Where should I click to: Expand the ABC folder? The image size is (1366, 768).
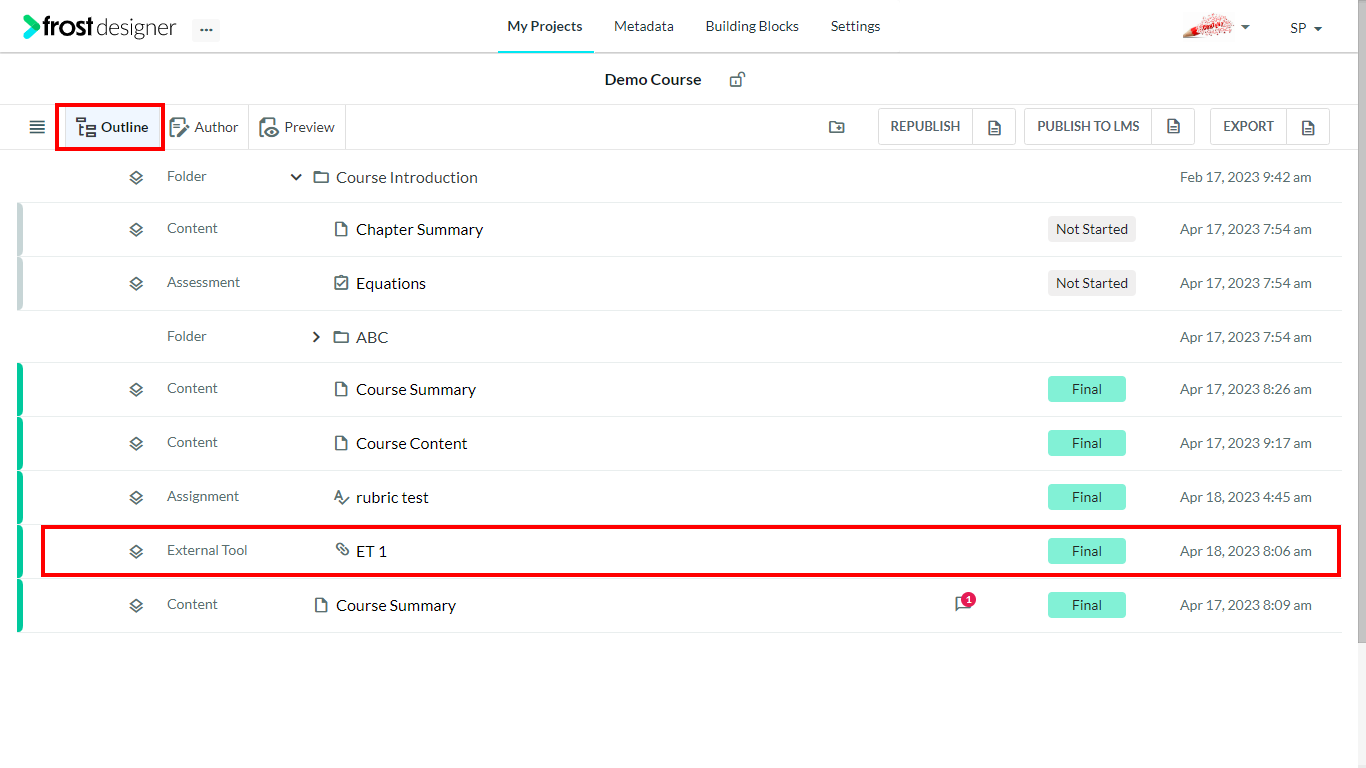(316, 337)
